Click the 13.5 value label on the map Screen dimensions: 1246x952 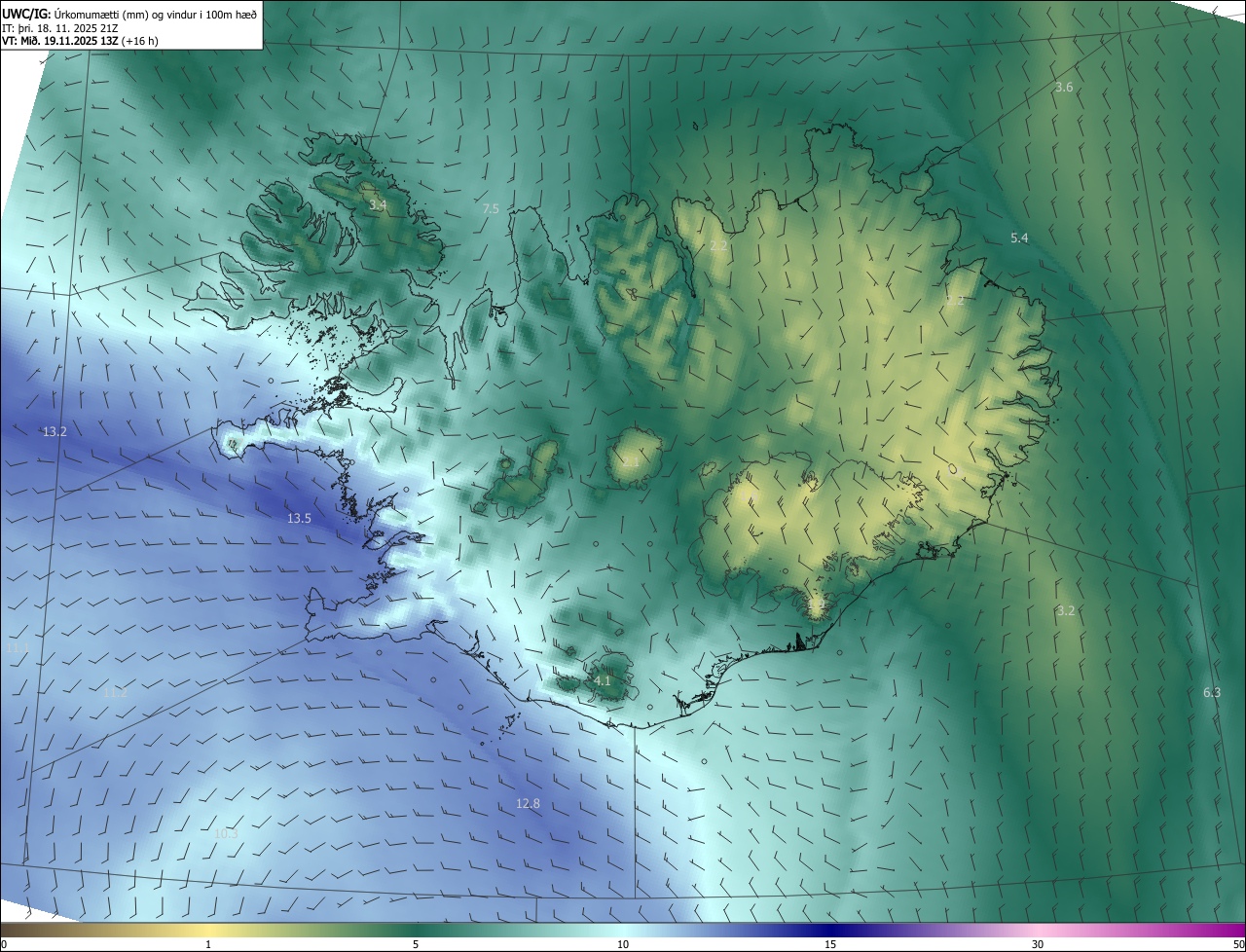tap(299, 519)
